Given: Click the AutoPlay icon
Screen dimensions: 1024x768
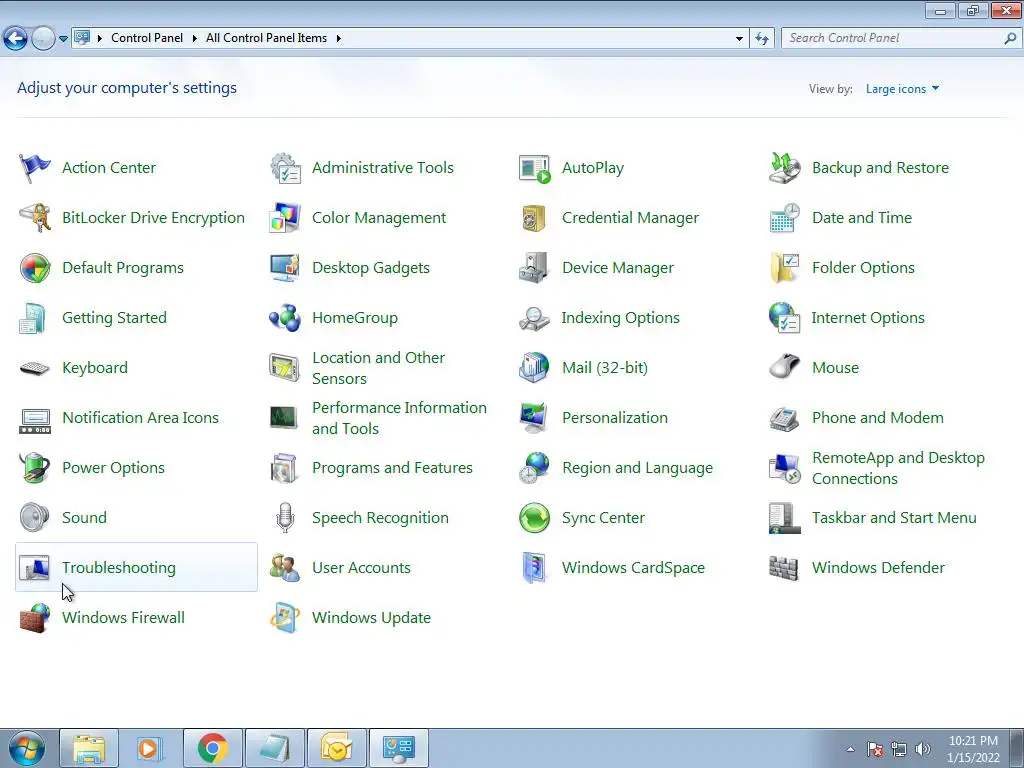Looking at the screenshot, I should (535, 168).
